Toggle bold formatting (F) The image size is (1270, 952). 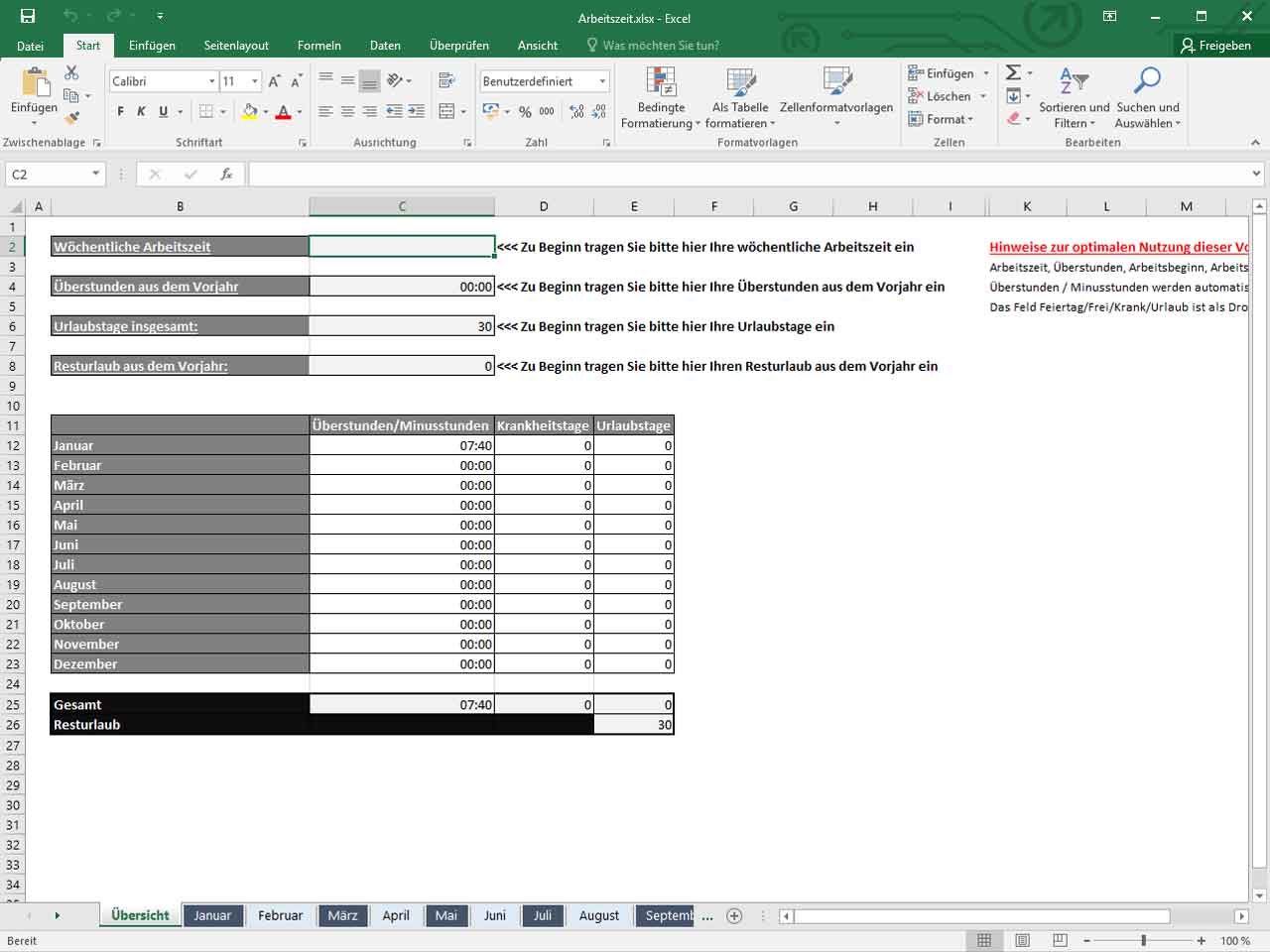tap(121, 112)
